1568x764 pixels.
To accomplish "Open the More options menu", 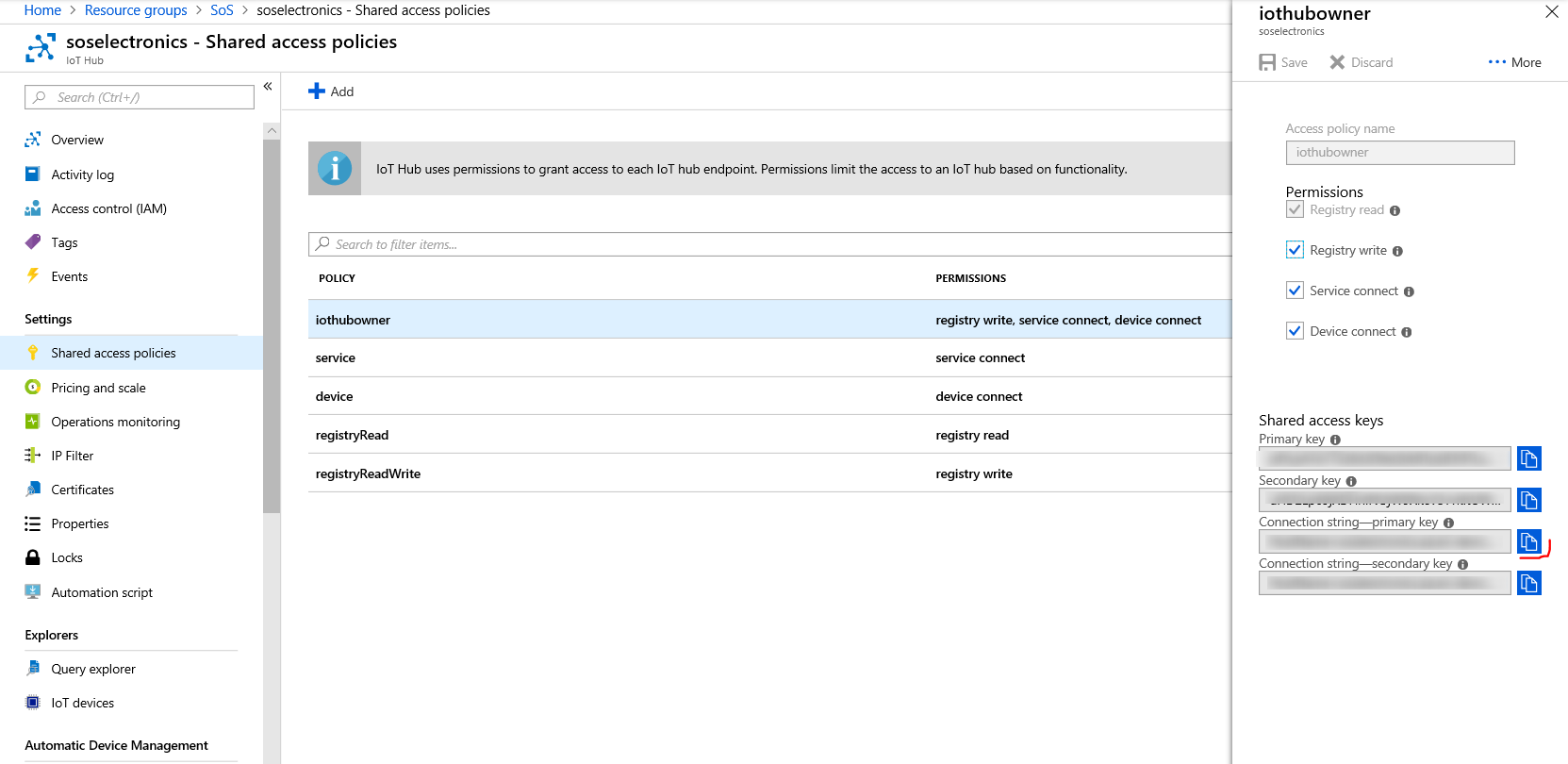I will [1514, 62].
